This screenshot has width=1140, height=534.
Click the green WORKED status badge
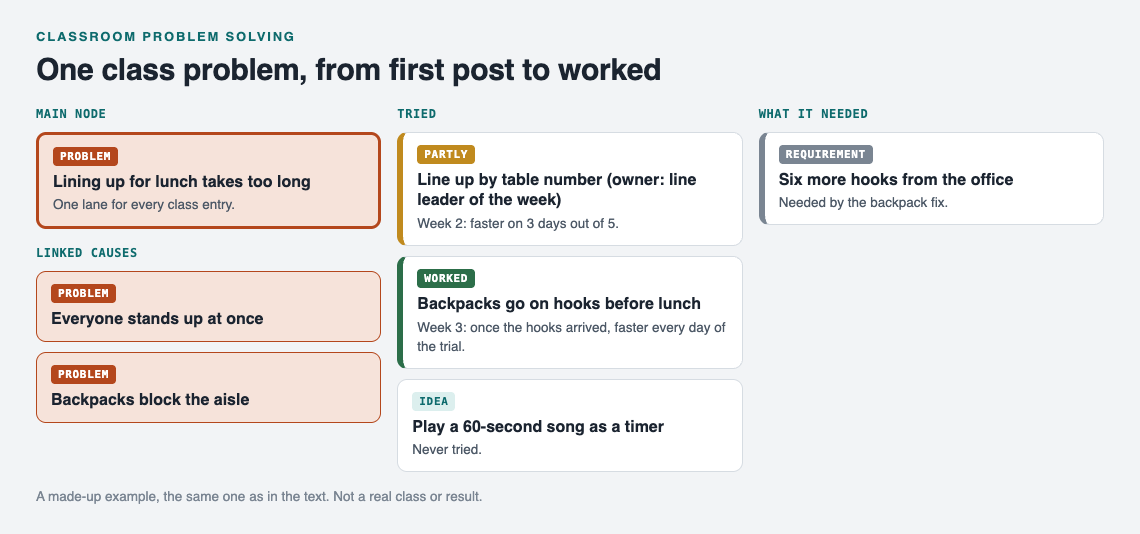(x=446, y=278)
